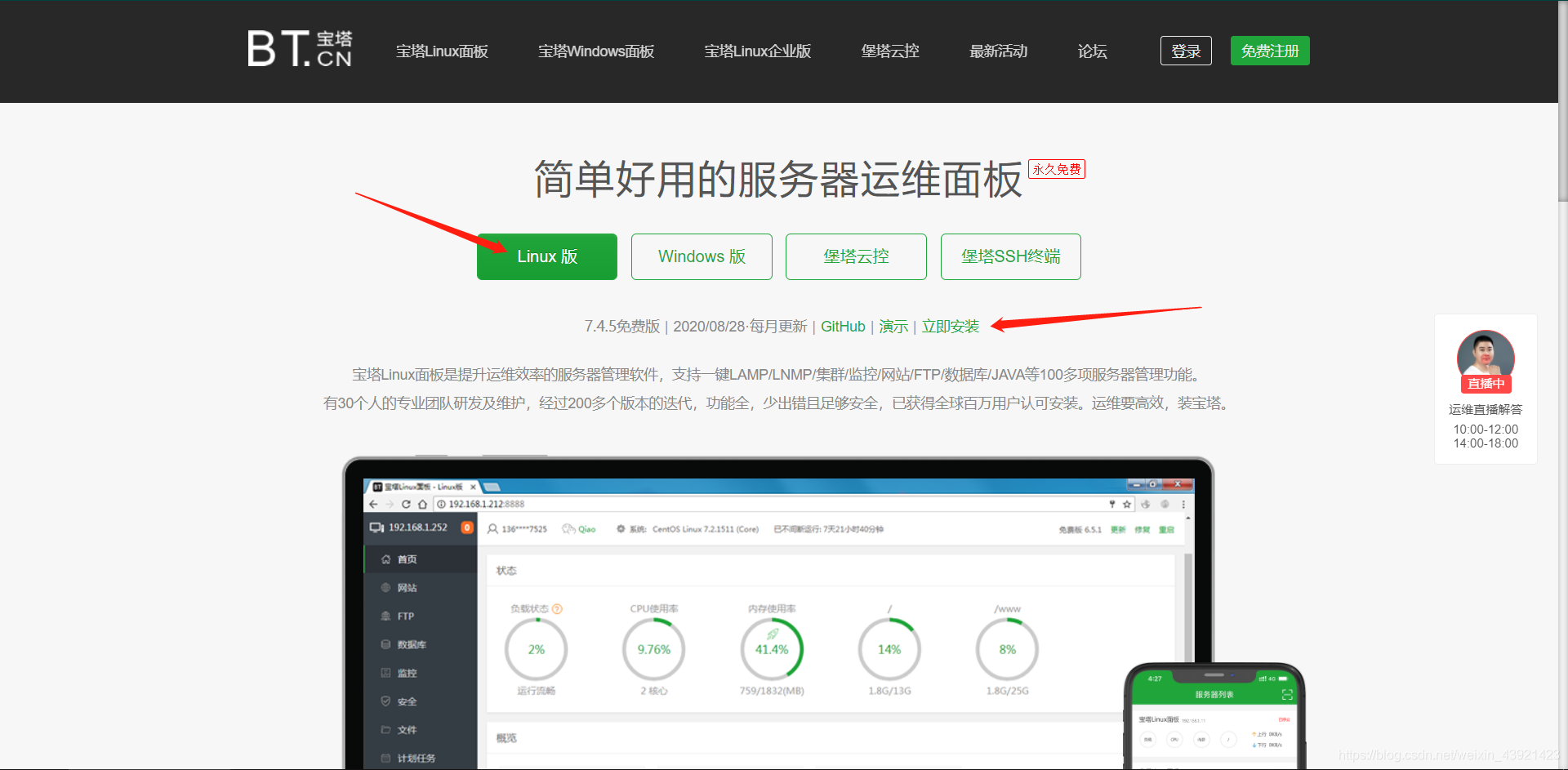This screenshot has height=770, width=1568.
Task: Click 运维直播解答 text
Action: (1486, 409)
